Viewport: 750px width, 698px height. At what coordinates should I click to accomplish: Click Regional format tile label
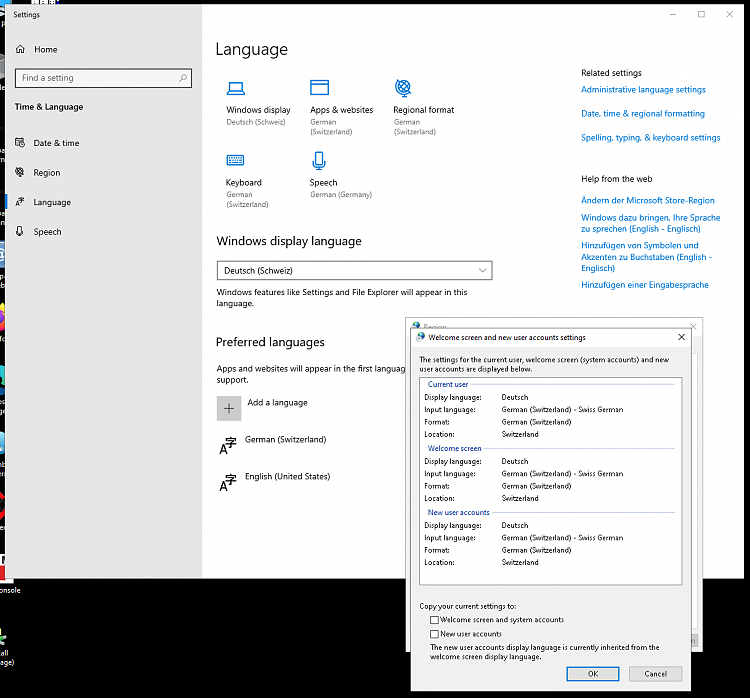click(423, 110)
